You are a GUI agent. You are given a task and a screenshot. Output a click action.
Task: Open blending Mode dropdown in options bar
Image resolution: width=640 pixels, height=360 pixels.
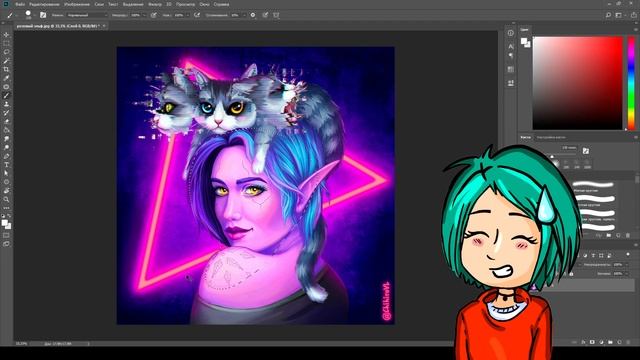click(87, 15)
